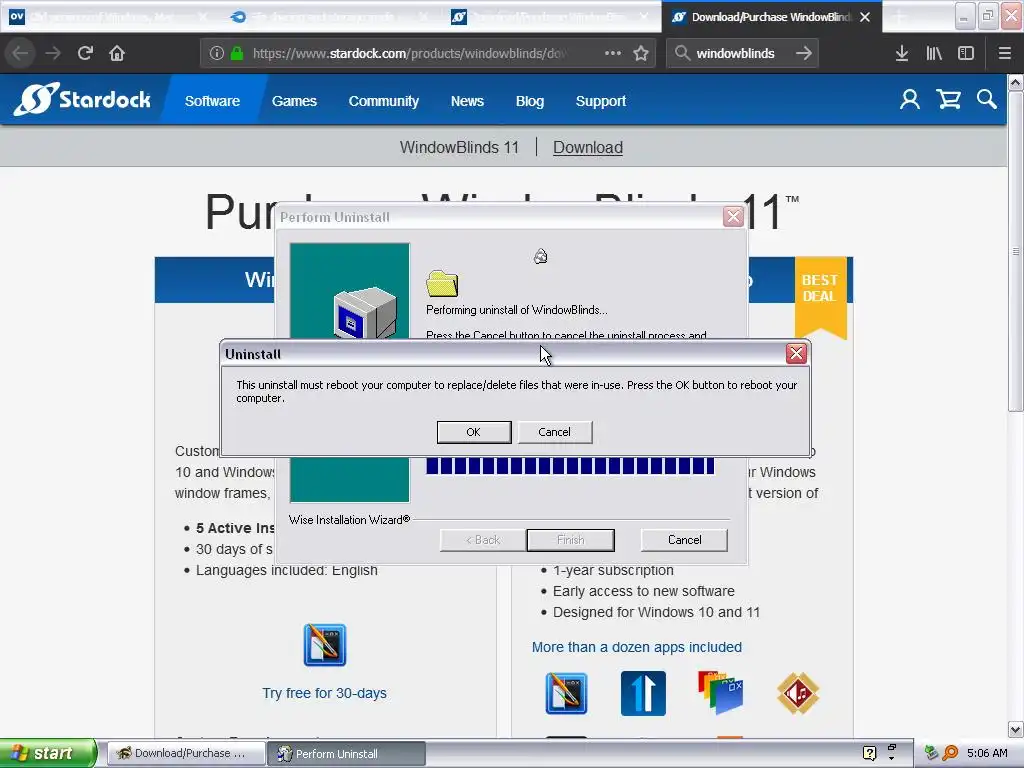Click the stardock.com URL address field

point(409,53)
